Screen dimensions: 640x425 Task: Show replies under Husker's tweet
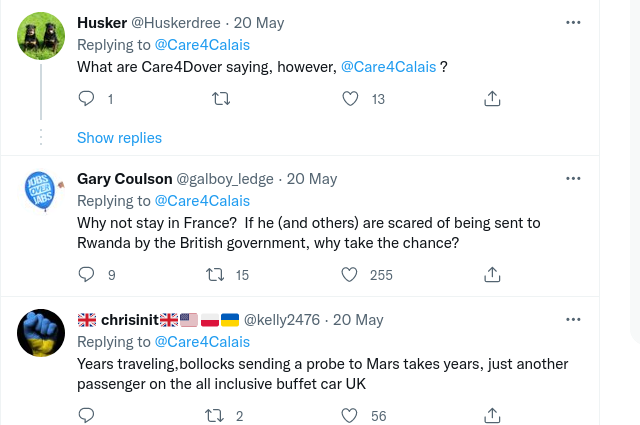click(119, 137)
